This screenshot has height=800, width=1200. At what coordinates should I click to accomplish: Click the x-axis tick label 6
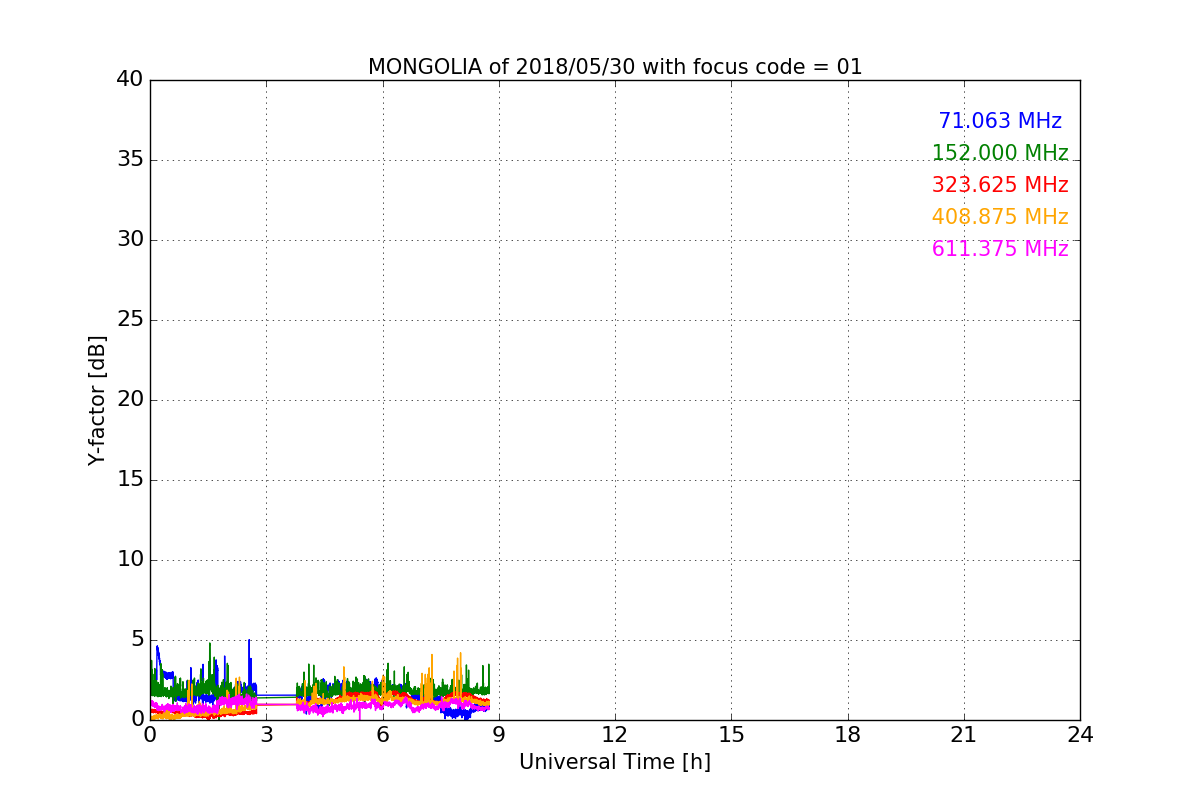tap(382, 735)
